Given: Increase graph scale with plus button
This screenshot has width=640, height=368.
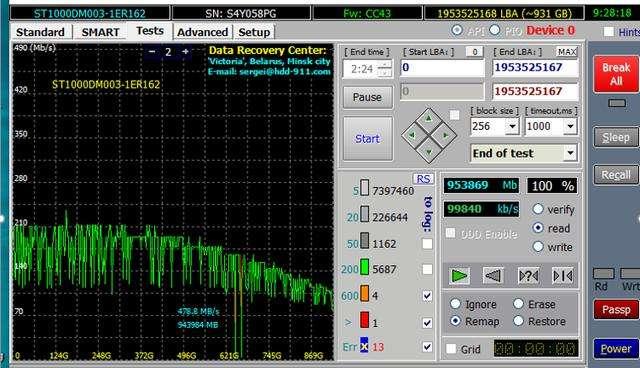Looking at the screenshot, I should point(185,52).
